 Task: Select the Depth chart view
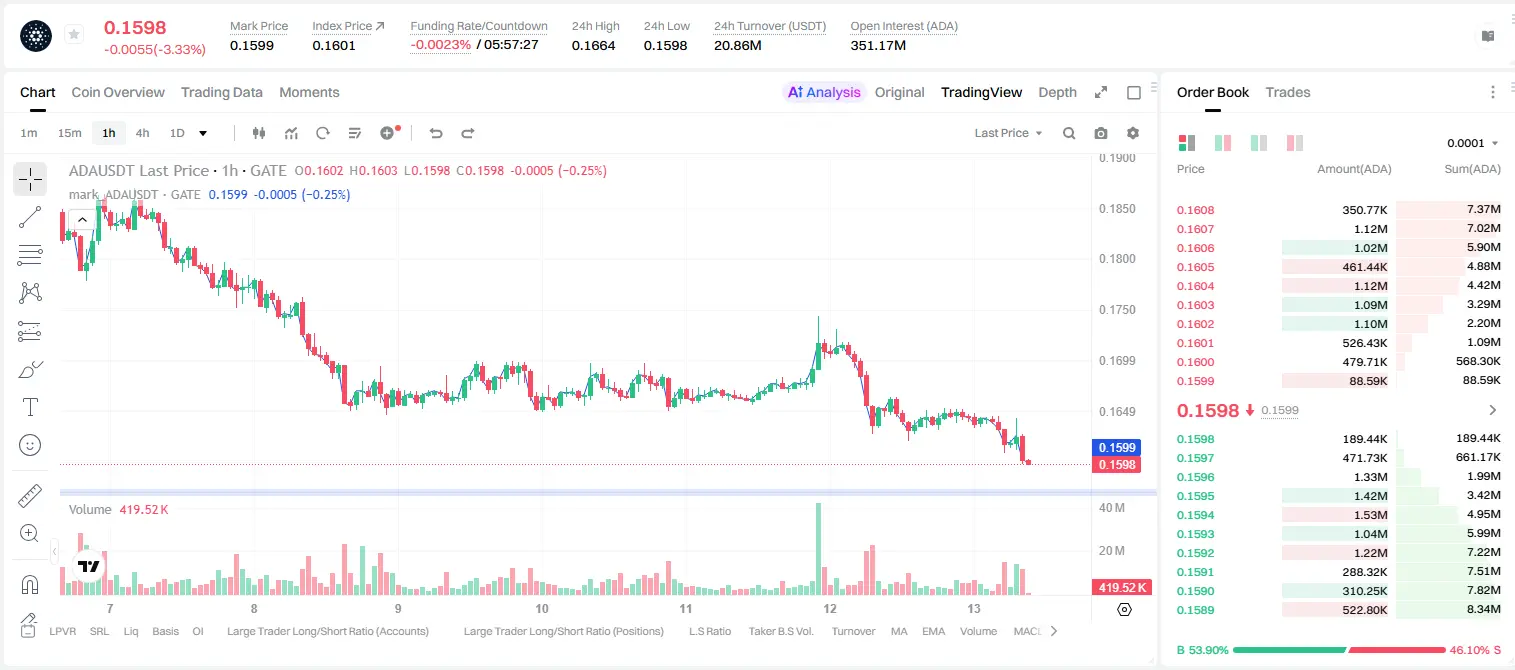[x=1057, y=92]
